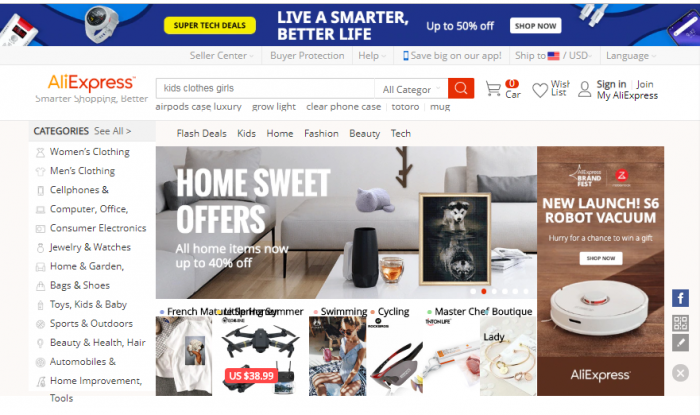
Task: Jump to the last carousel slide dot
Action: (526, 291)
